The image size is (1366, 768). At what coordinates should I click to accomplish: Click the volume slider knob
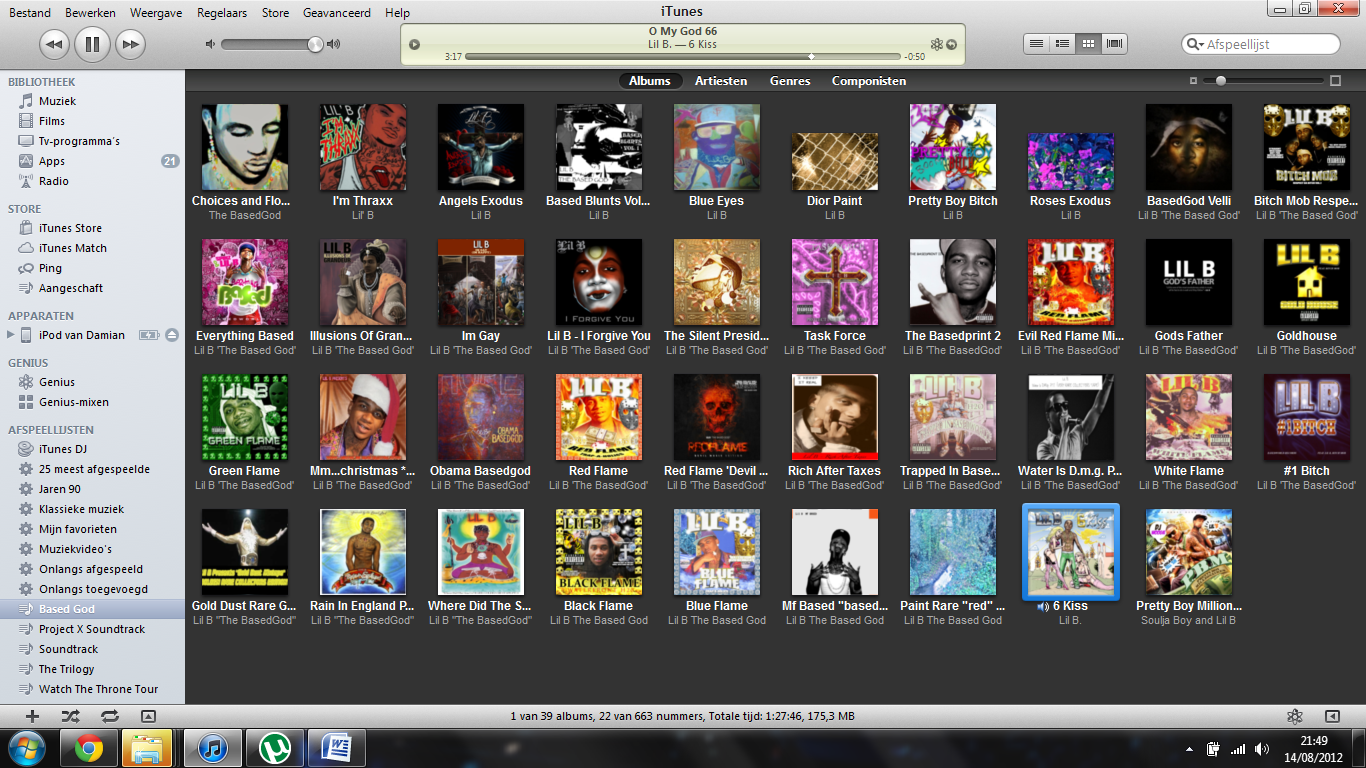pyautogui.click(x=315, y=44)
